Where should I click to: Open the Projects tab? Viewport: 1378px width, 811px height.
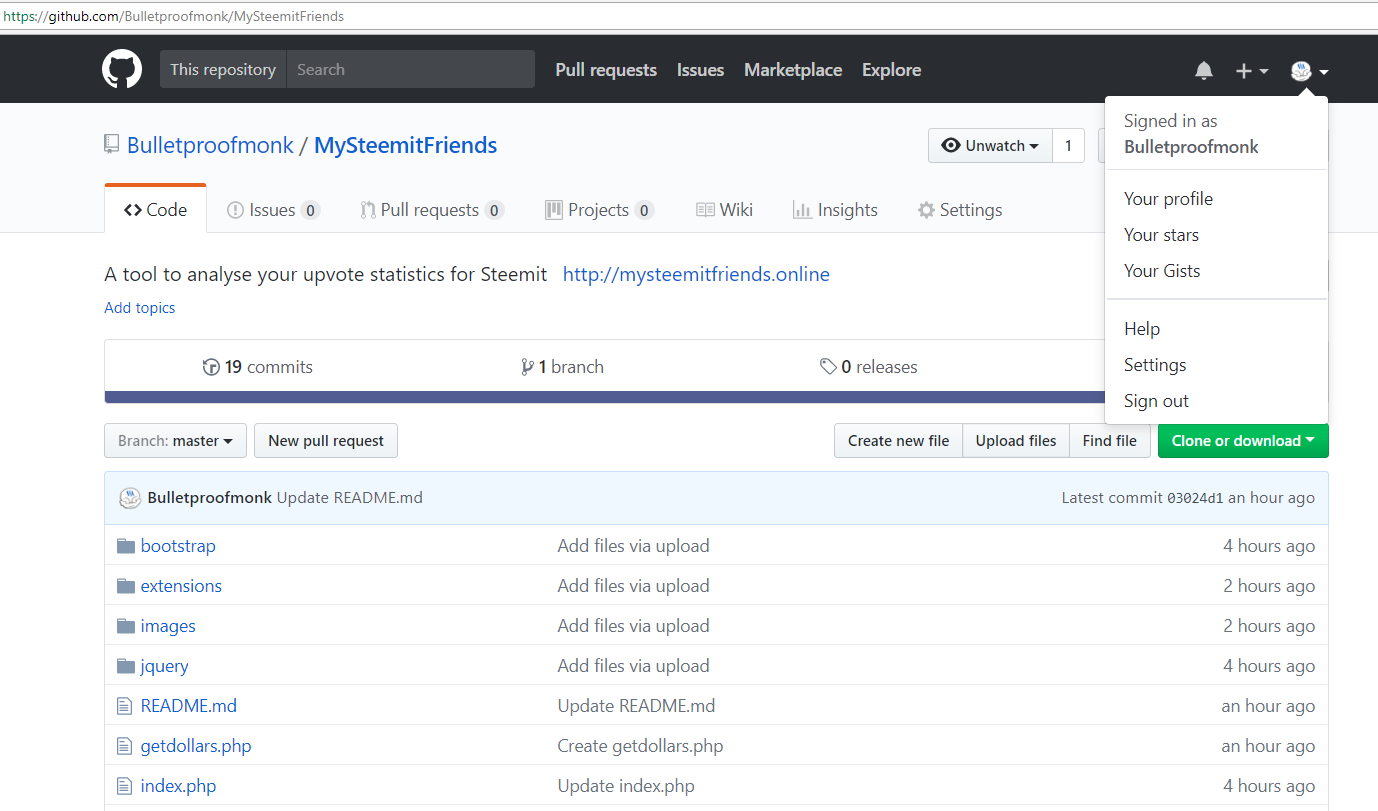click(599, 210)
